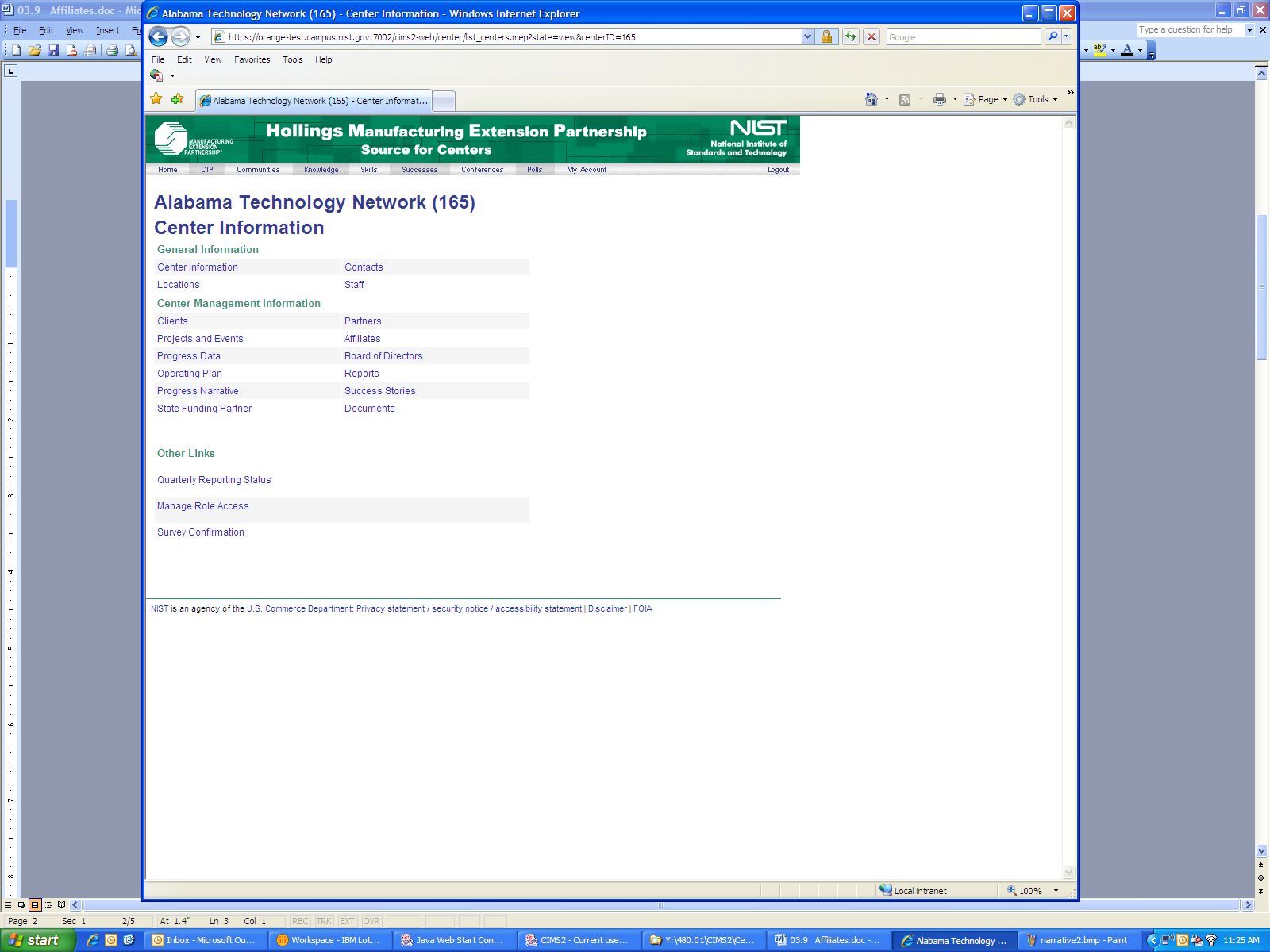Open Windows Start menu

pyautogui.click(x=37, y=940)
